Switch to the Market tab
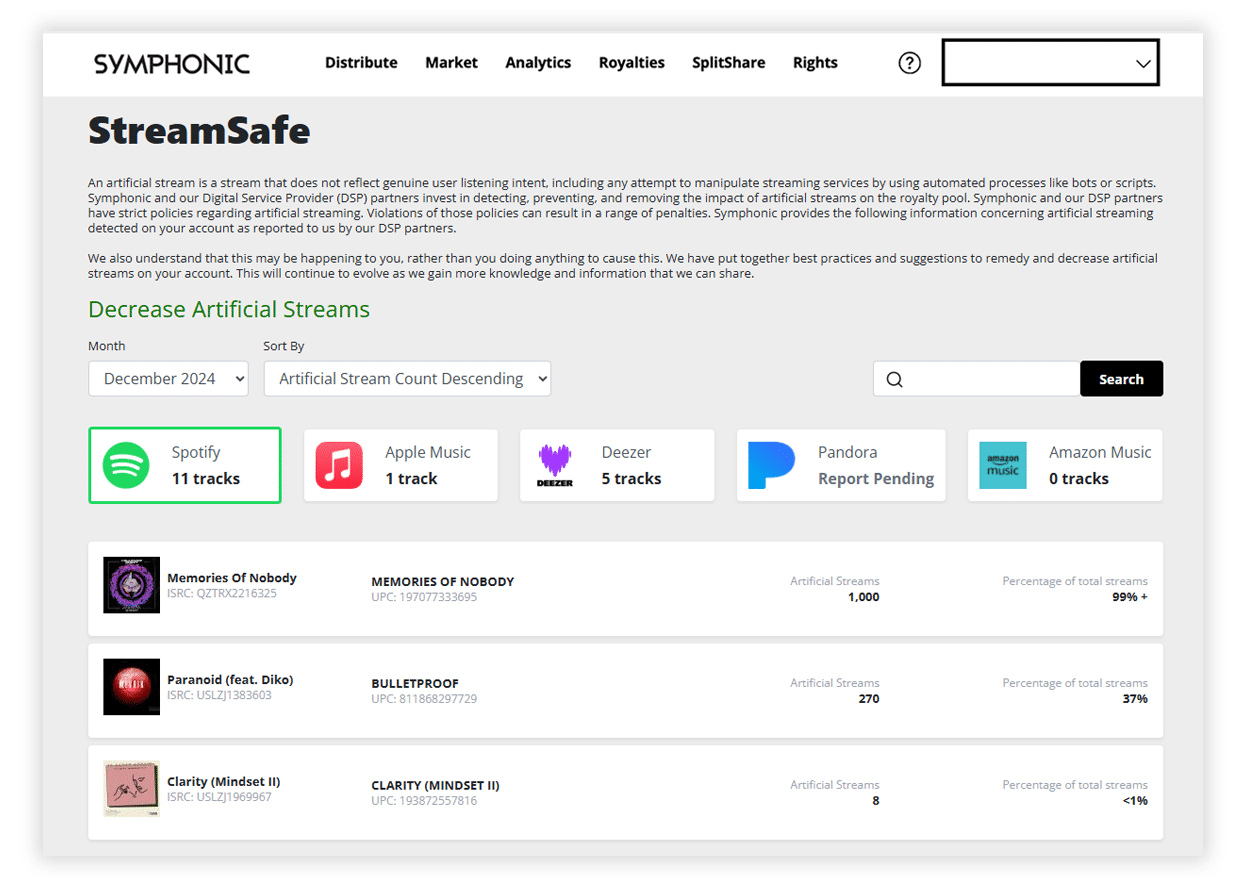 [x=451, y=62]
